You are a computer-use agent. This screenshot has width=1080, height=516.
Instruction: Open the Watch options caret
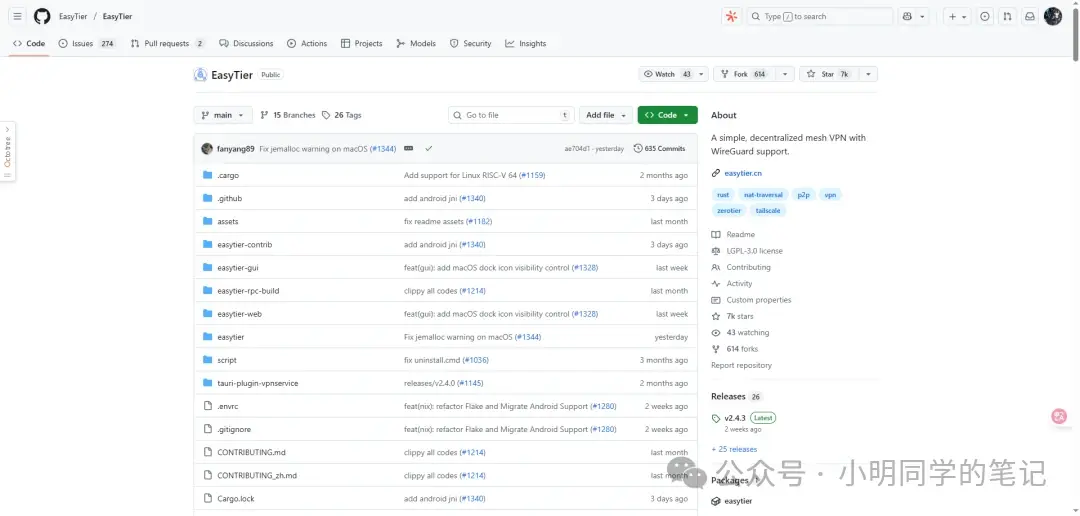[x=702, y=74]
